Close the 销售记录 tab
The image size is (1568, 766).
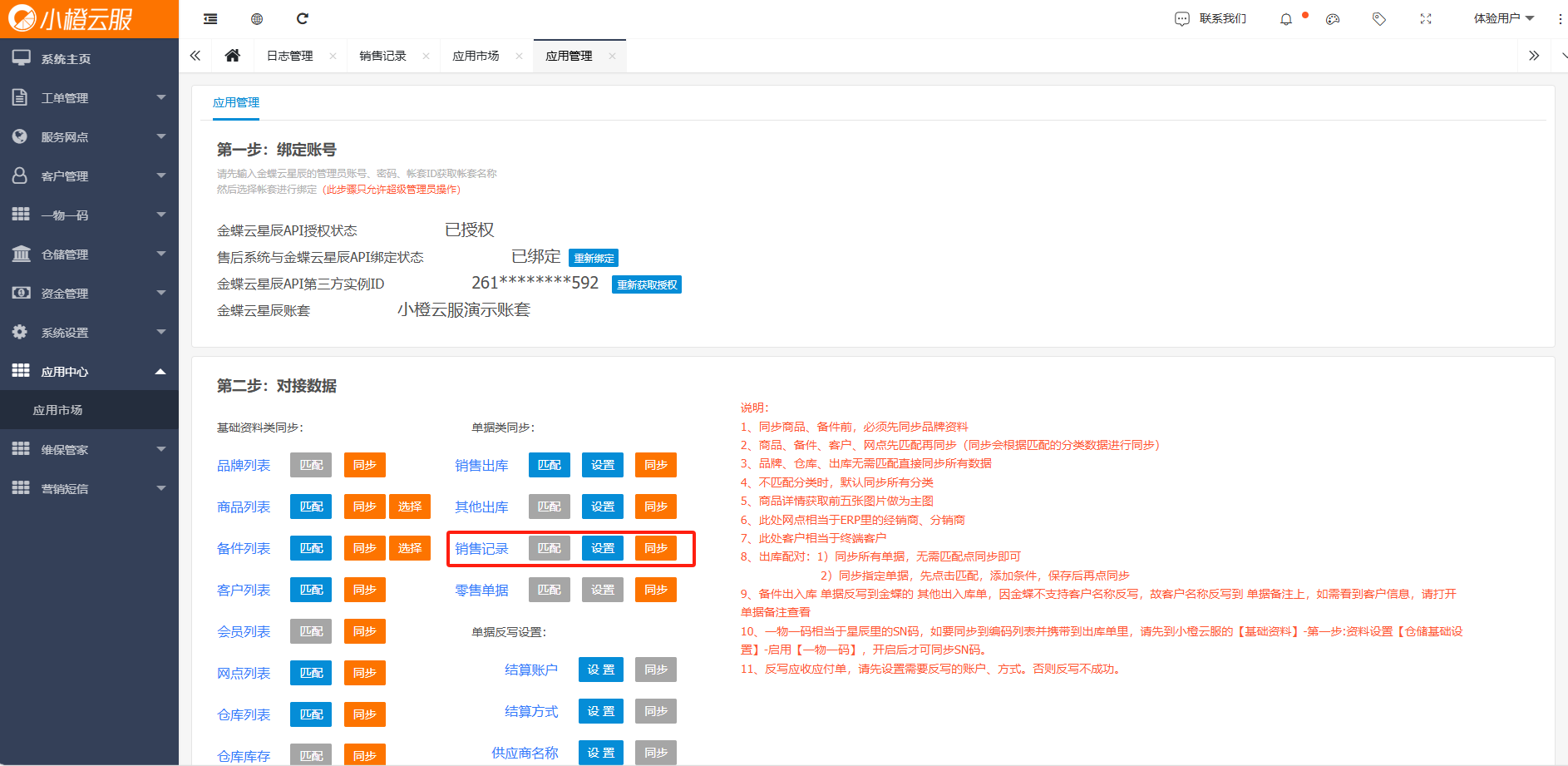pyautogui.click(x=426, y=56)
